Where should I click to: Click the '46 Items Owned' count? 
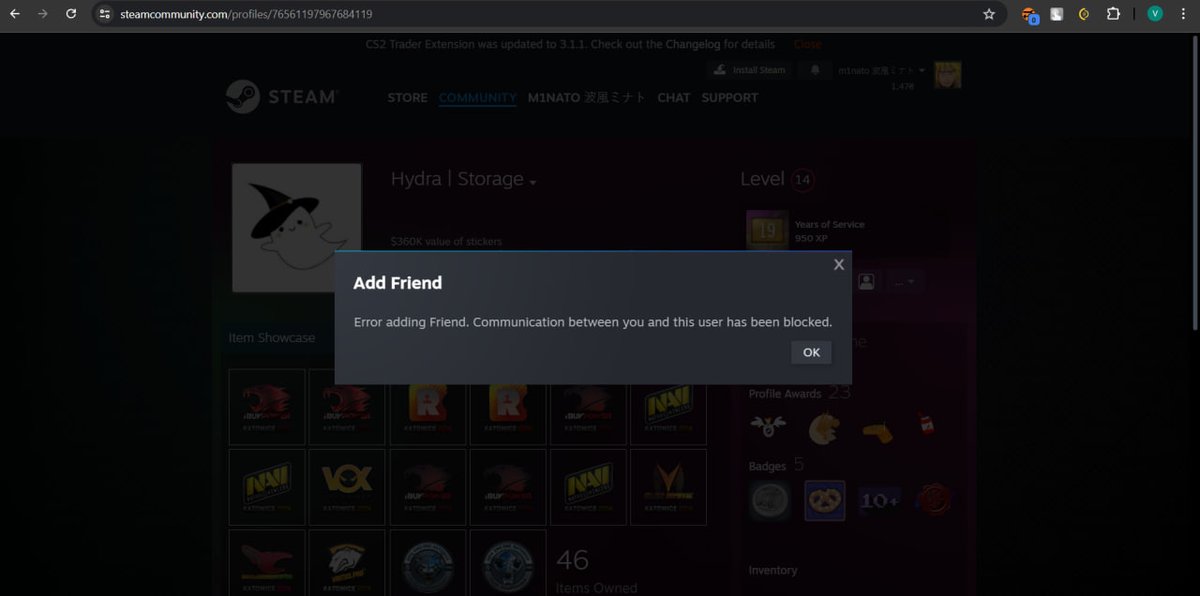(596, 570)
